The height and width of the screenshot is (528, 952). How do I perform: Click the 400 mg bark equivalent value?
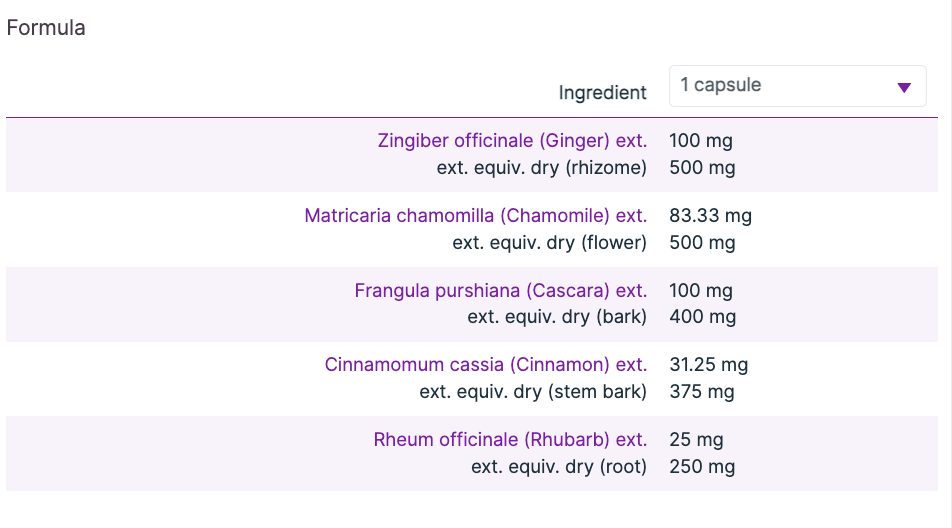[702, 317]
